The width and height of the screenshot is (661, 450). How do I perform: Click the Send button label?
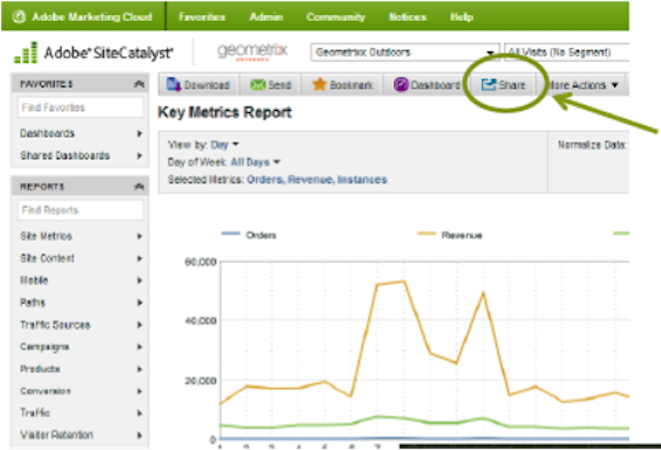(x=279, y=85)
